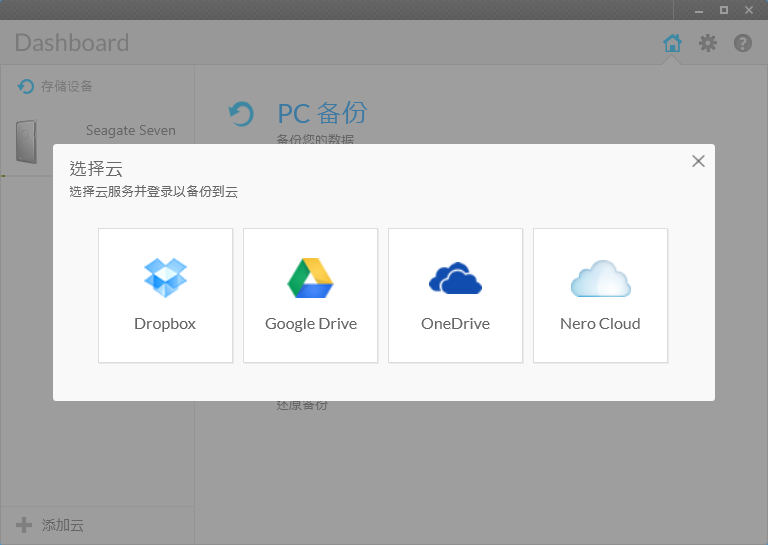
Task: Open help with the question mark icon
Action: click(x=743, y=43)
